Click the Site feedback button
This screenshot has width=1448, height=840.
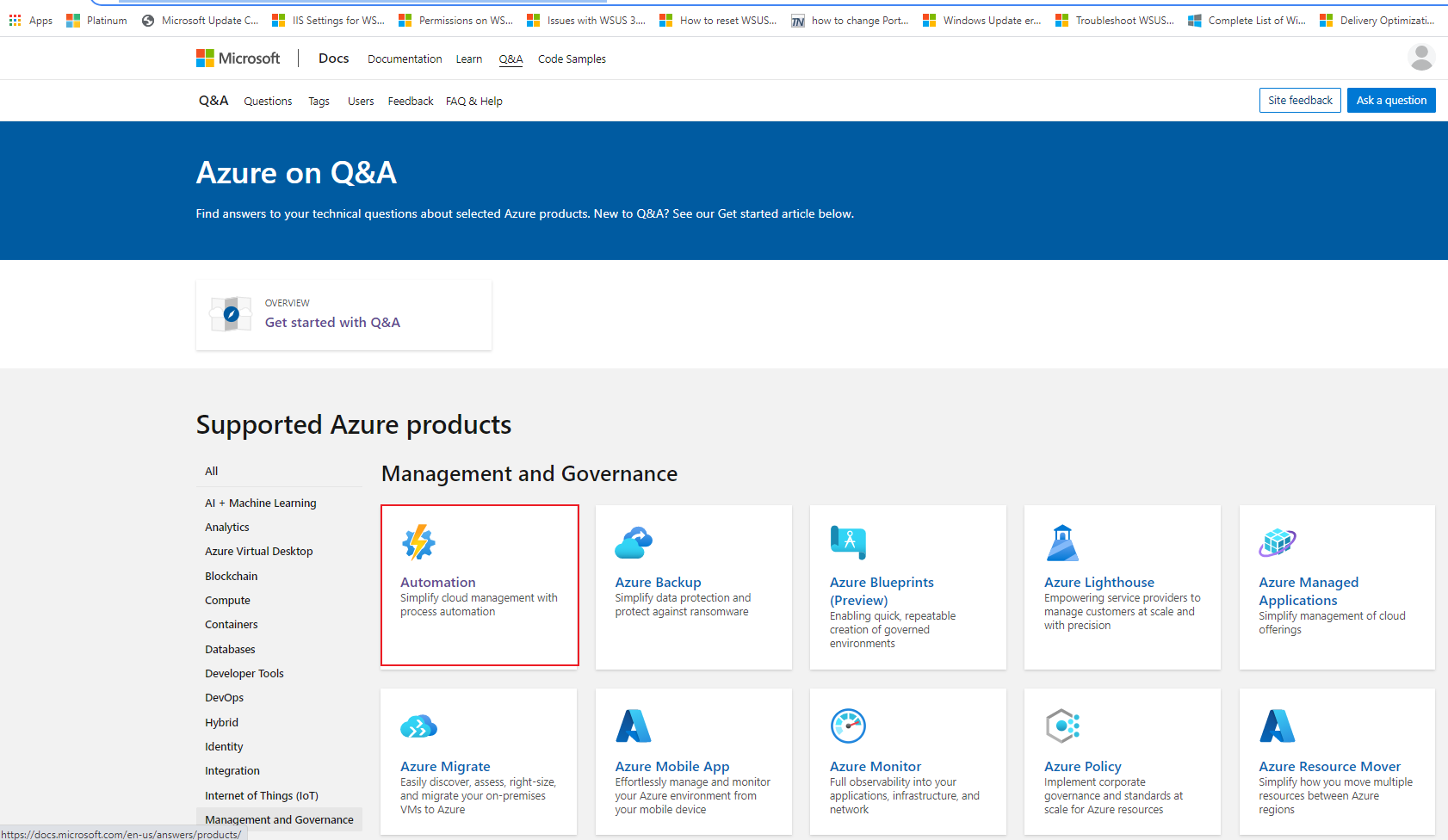[1300, 101]
